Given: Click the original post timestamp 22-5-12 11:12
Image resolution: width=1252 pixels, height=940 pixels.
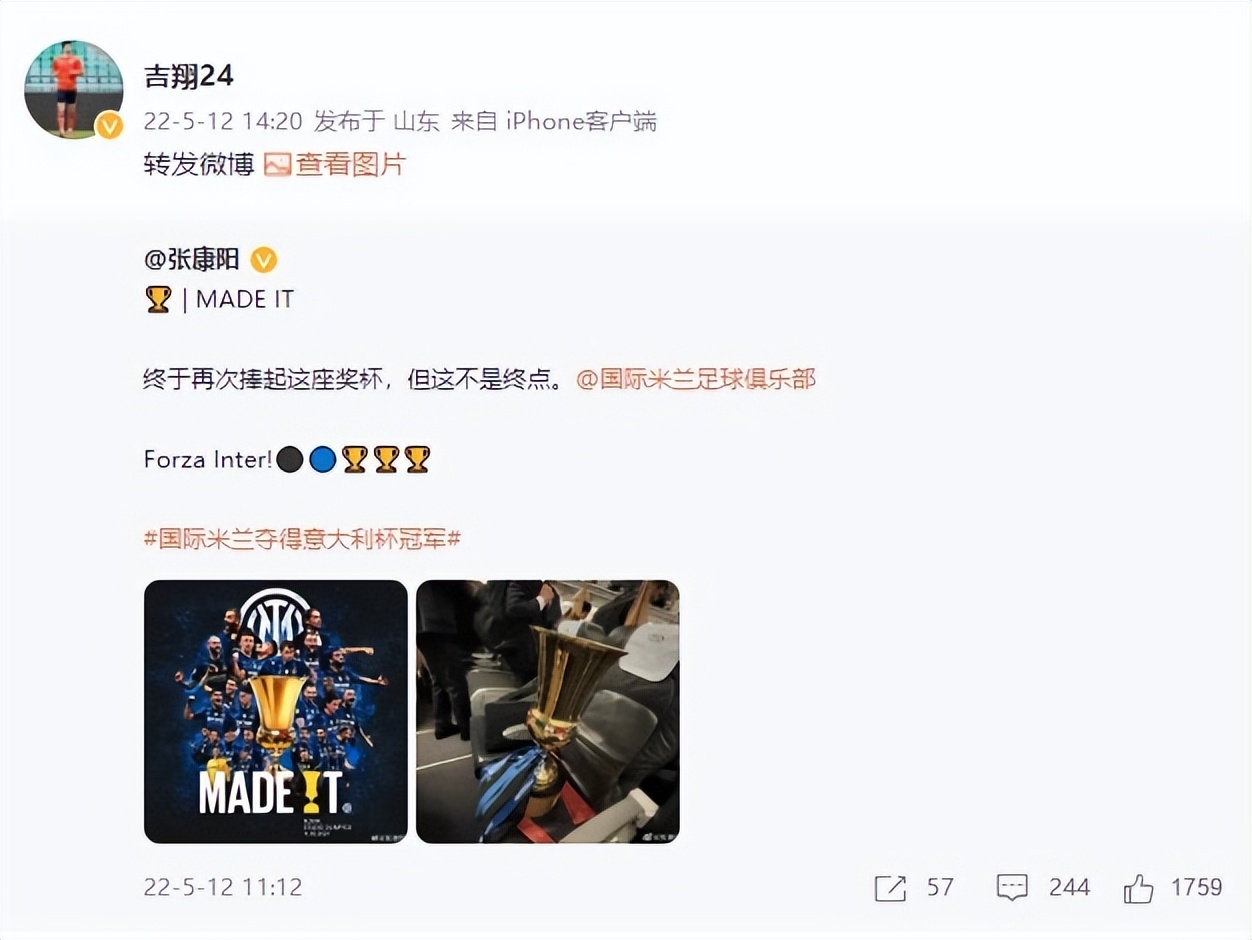Looking at the screenshot, I should point(223,888).
